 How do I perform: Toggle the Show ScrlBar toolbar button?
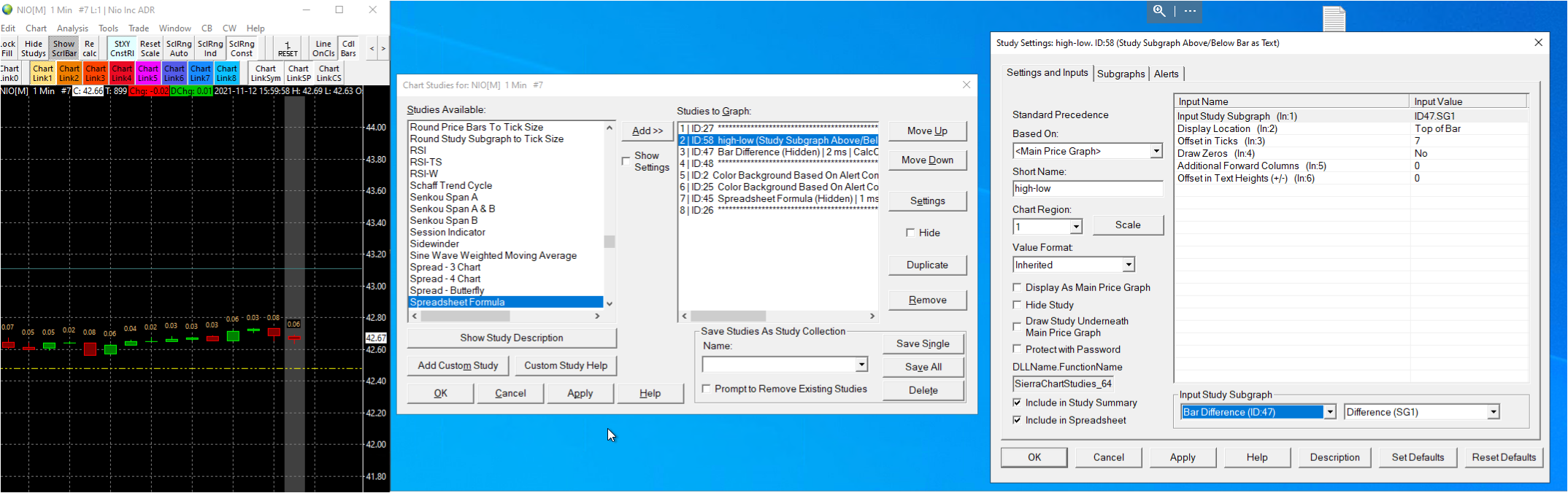click(x=64, y=48)
